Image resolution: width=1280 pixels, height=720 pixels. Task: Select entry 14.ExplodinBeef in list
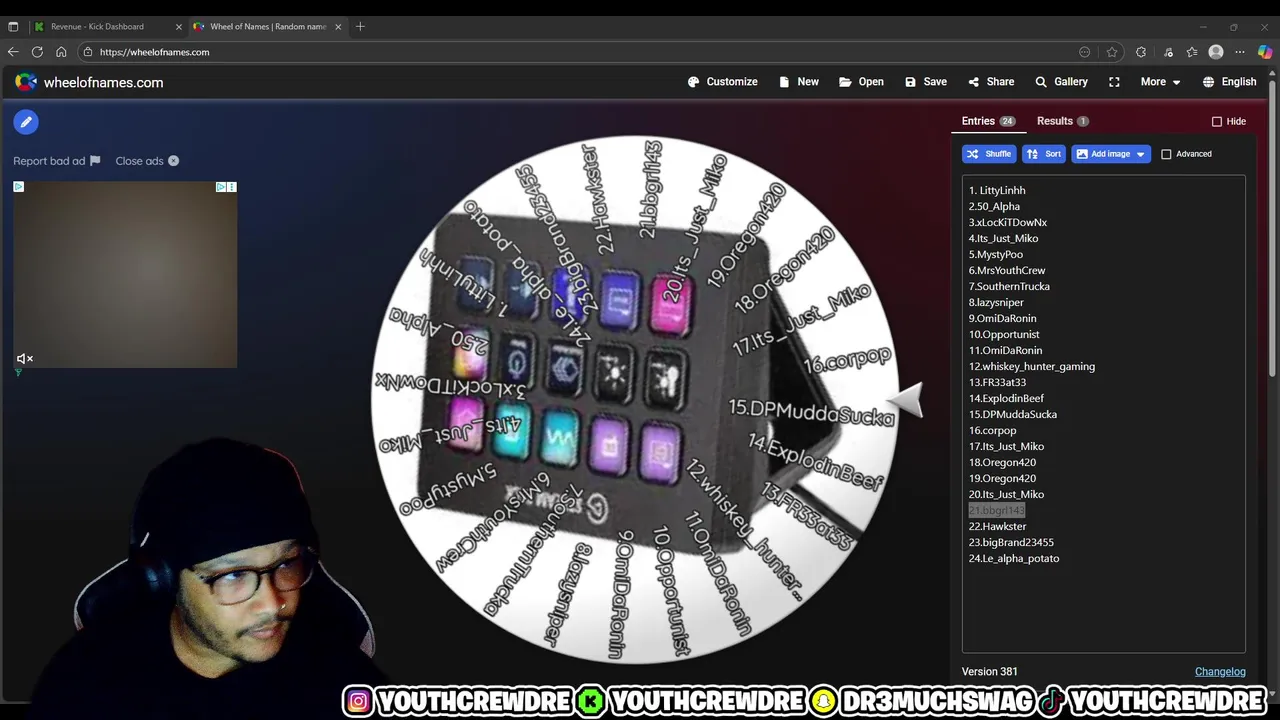1006,398
